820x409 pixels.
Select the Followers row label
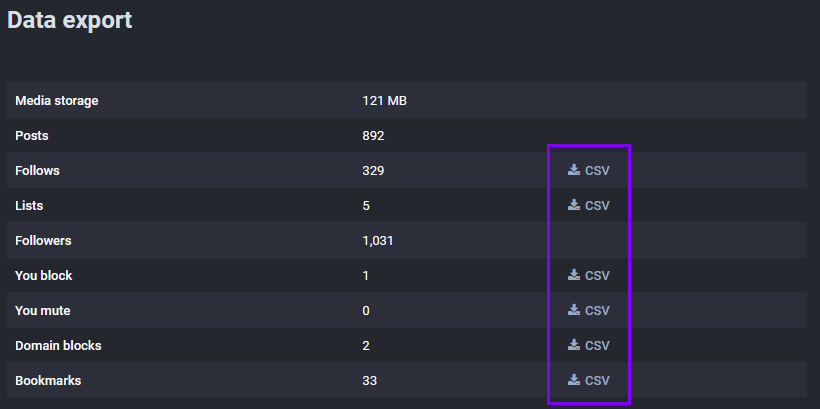43,241
